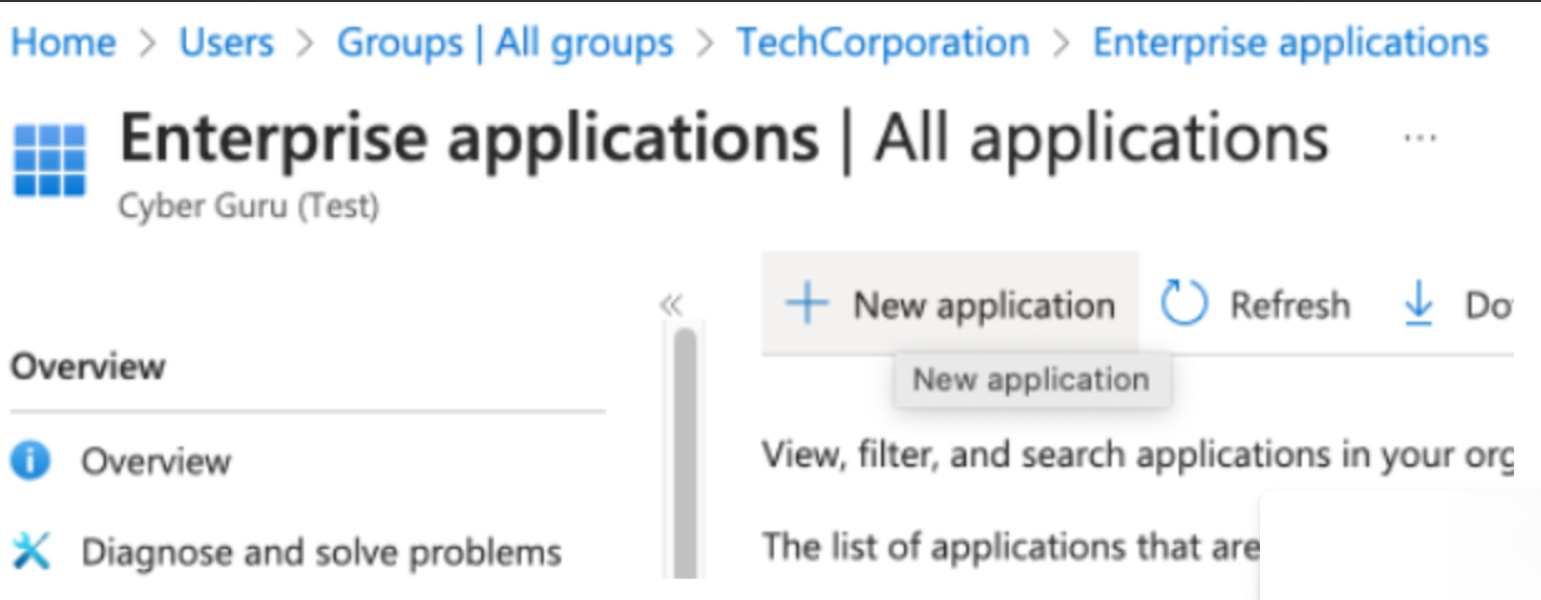Click the Download arrow icon on toolbar
This screenshot has height=600, width=1541.
[x=1419, y=305]
